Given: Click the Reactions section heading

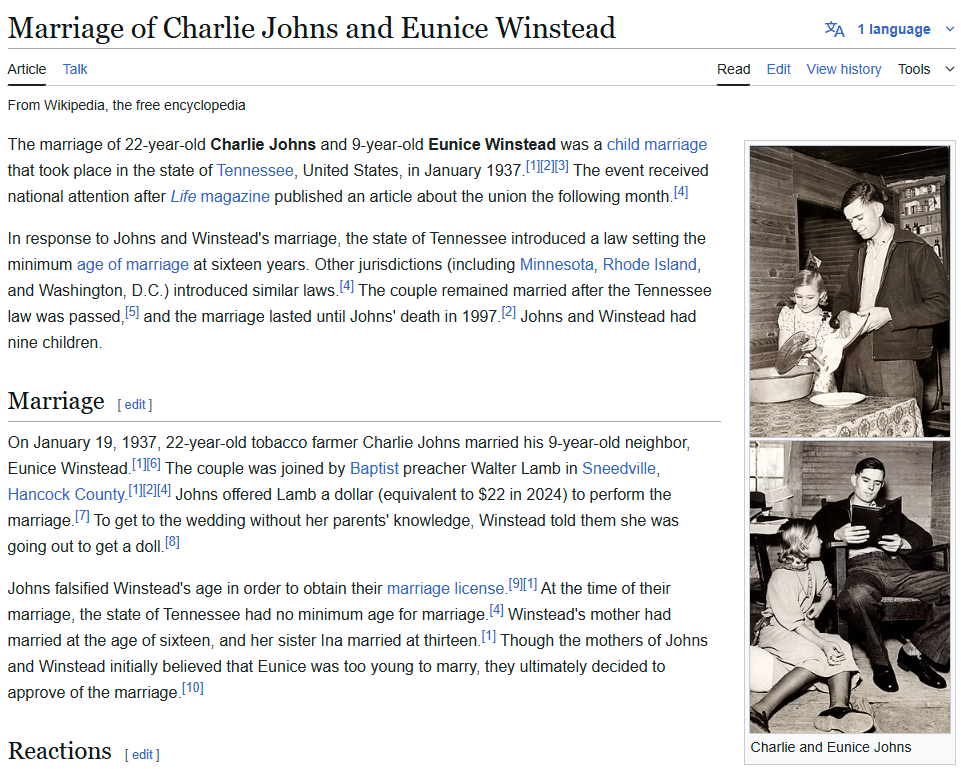Looking at the screenshot, I should [x=59, y=751].
